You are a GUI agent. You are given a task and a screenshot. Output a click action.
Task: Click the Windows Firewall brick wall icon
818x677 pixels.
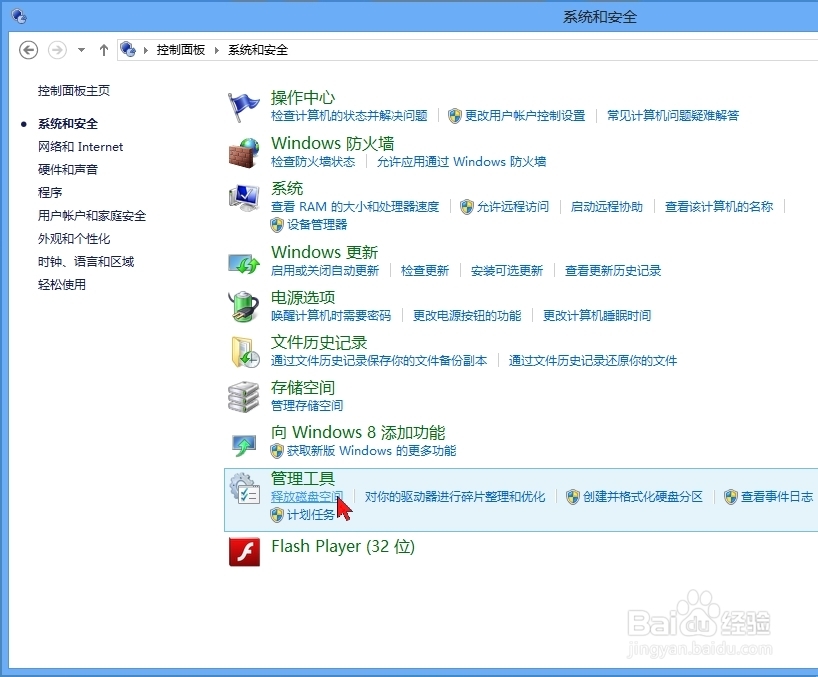[x=244, y=153]
